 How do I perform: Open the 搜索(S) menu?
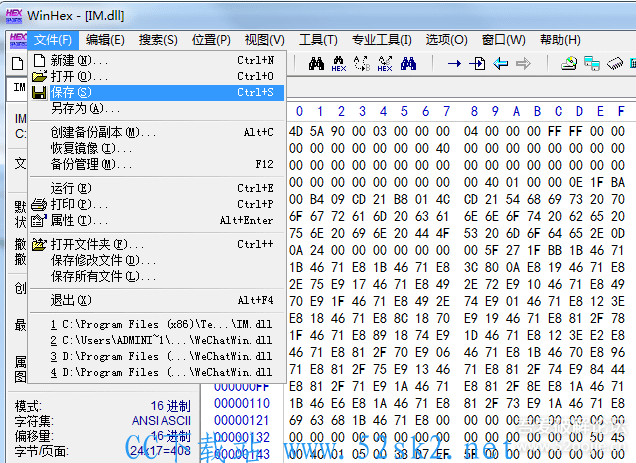tap(158, 40)
